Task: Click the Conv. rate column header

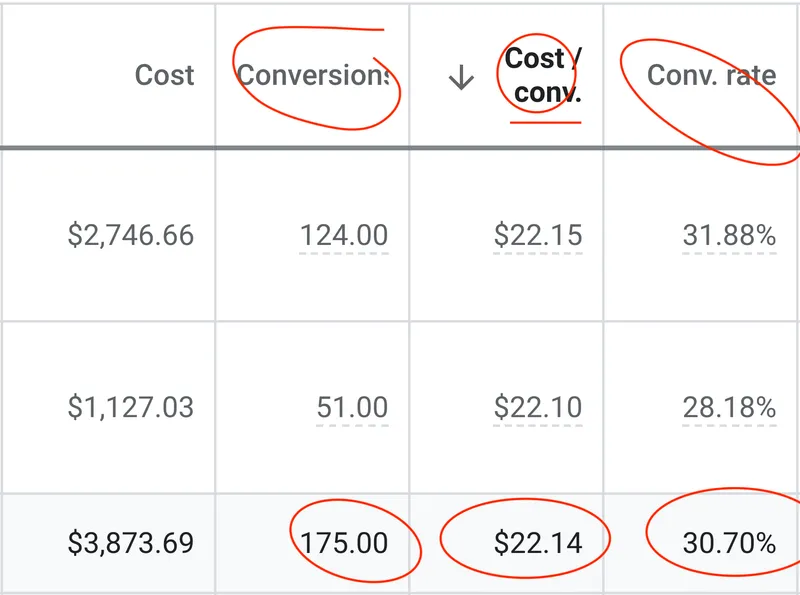Action: pos(712,74)
